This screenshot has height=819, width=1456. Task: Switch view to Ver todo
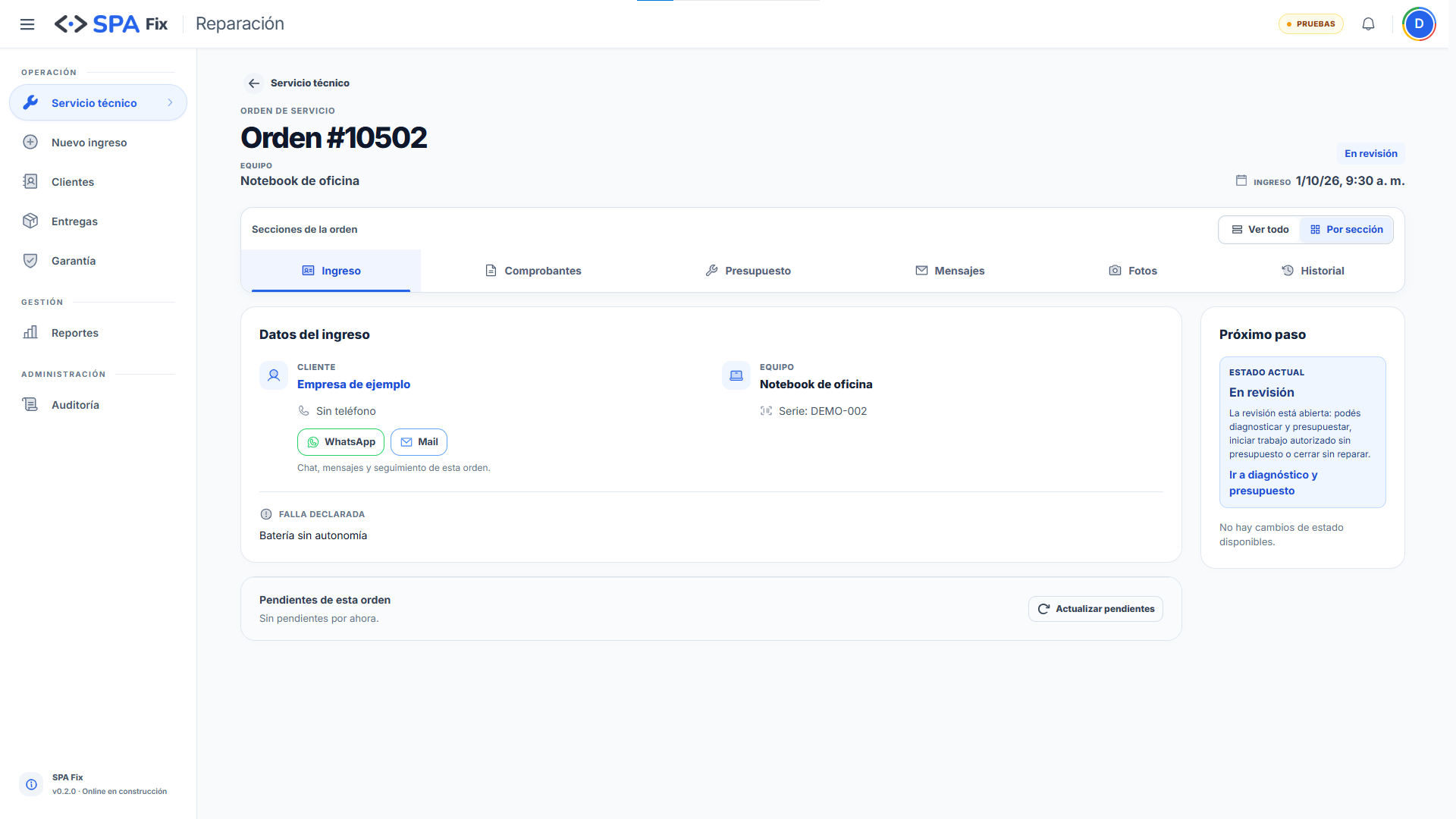(1260, 230)
